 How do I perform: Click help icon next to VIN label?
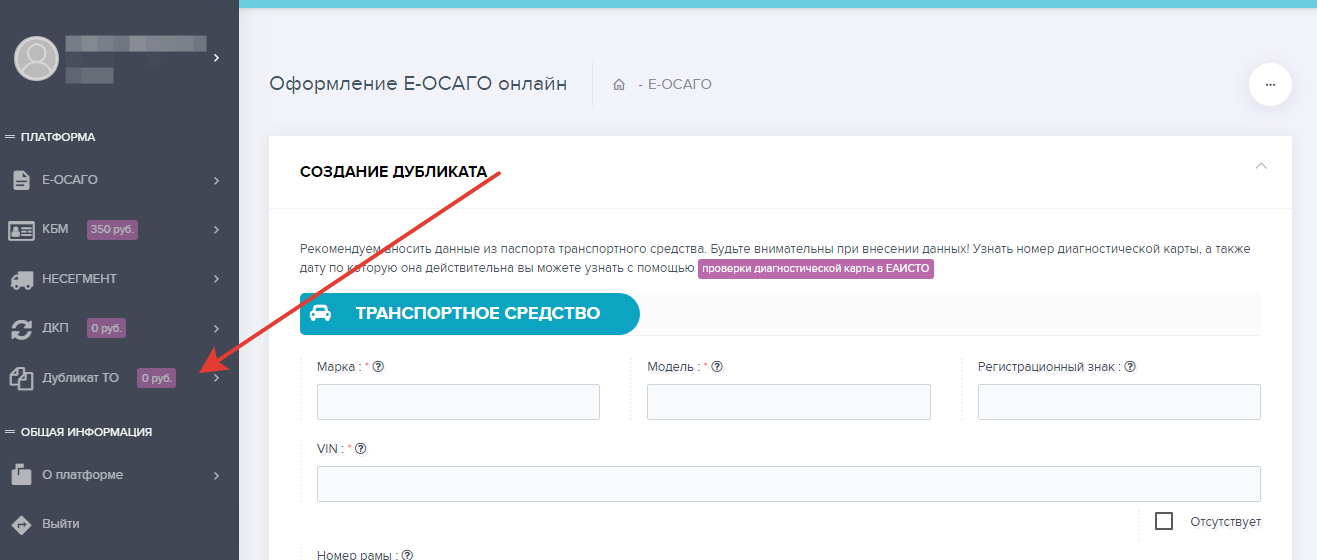point(361,449)
